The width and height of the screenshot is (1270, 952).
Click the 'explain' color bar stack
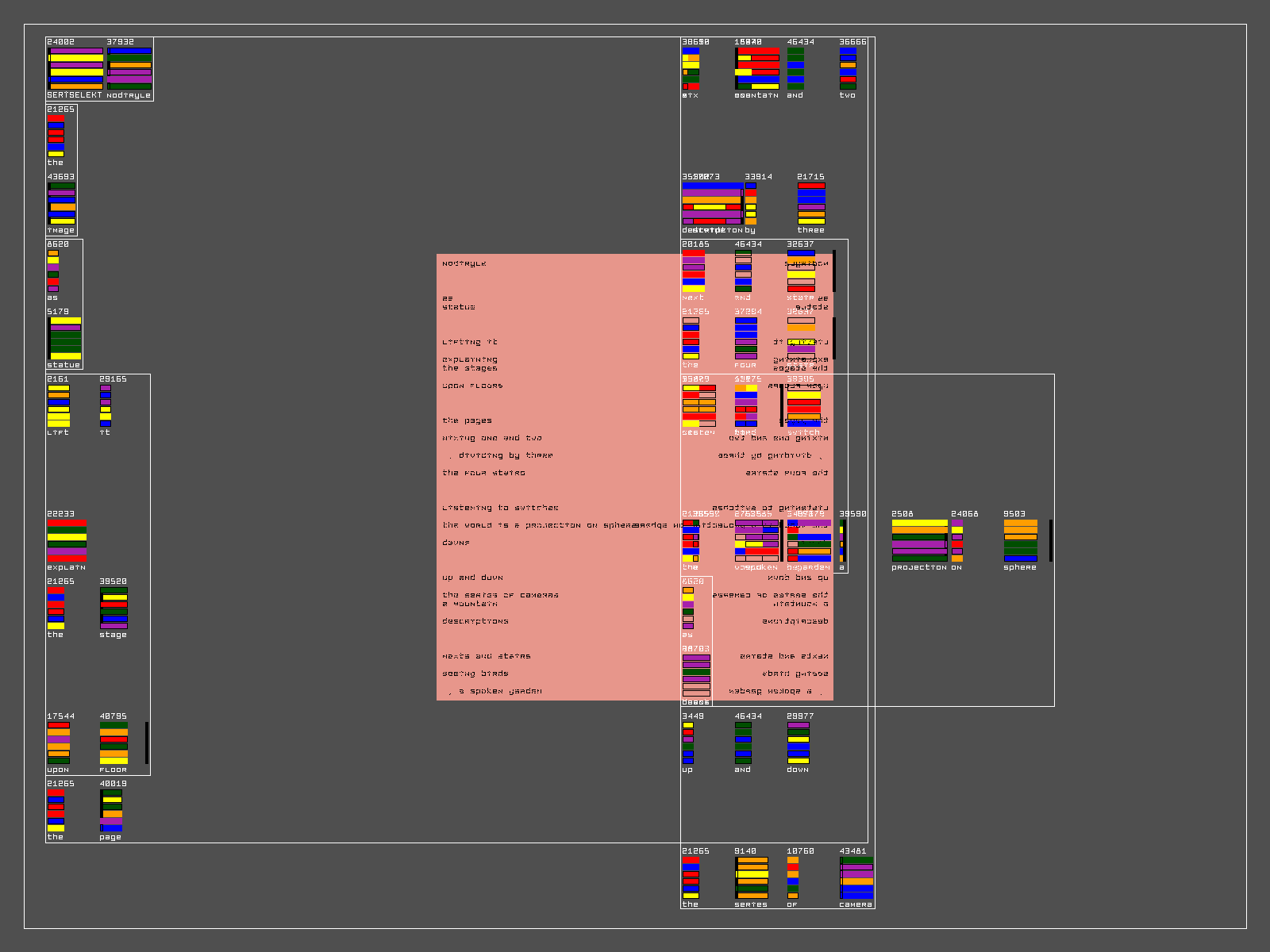pyautogui.click(x=67, y=541)
